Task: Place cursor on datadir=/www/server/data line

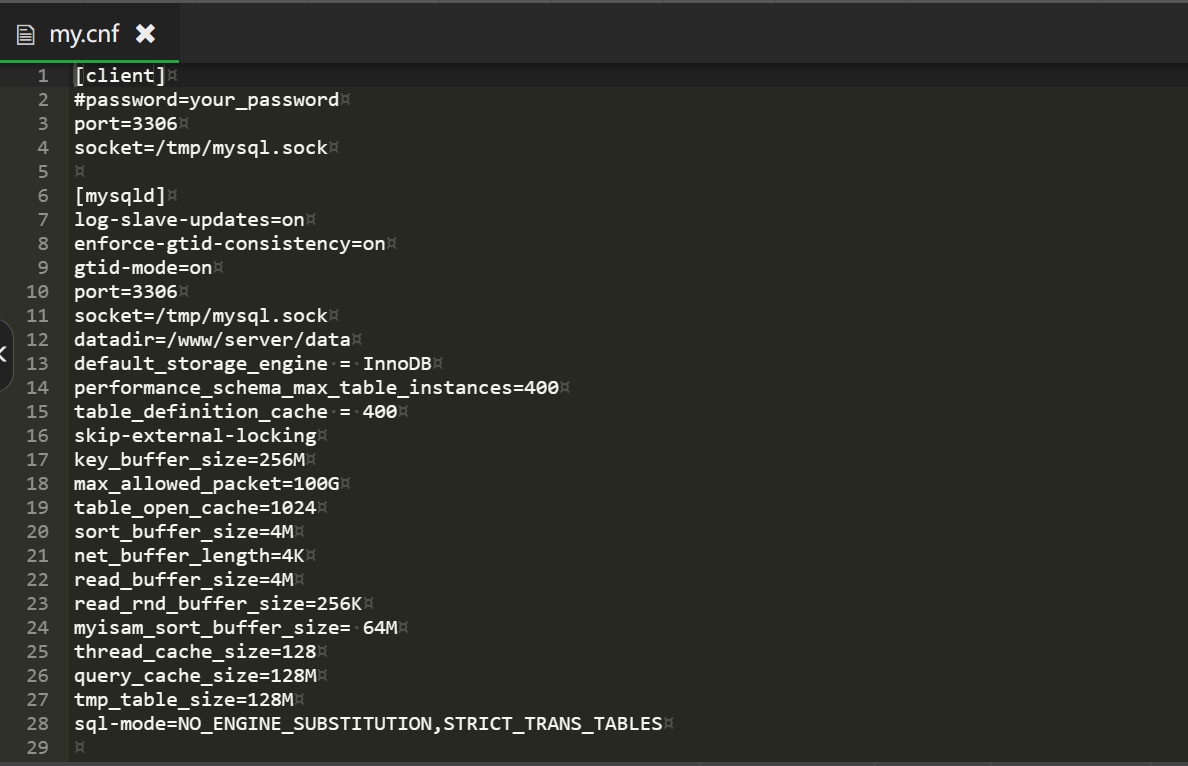Action: pyautogui.click(x=212, y=339)
